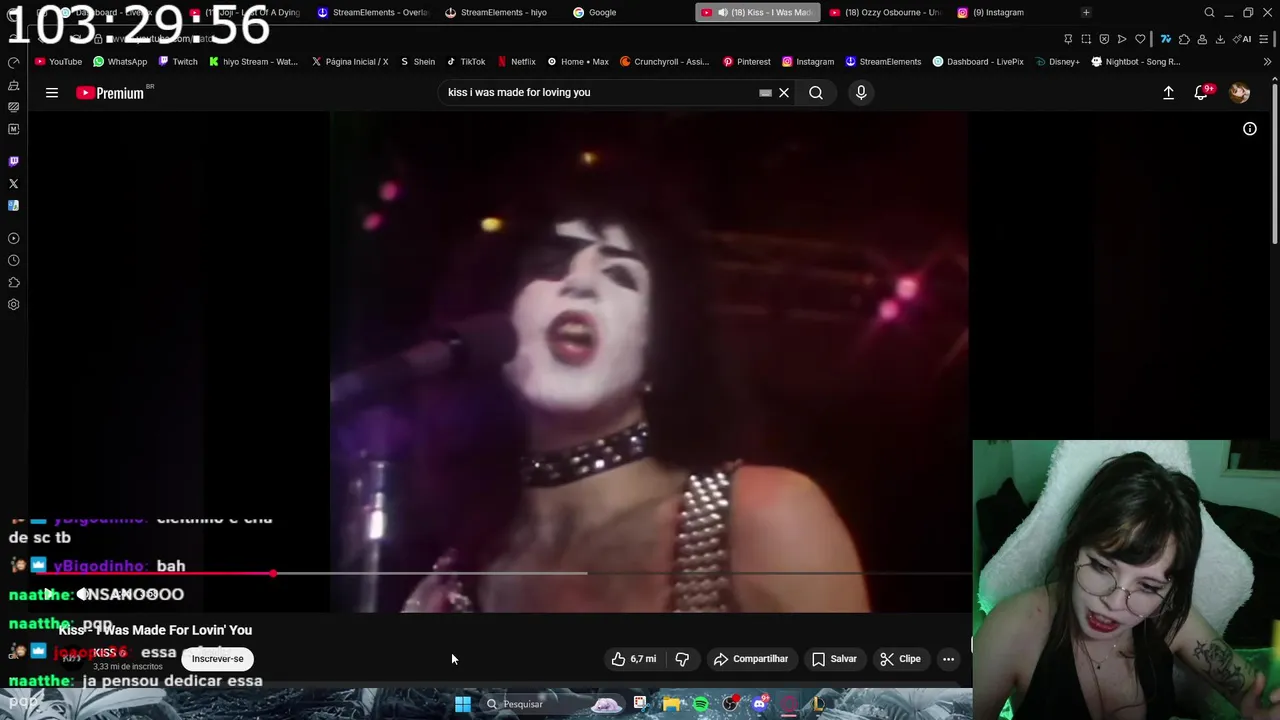Open the Pinterest bookmark
The width and height of the screenshot is (1280, 720).
747,61
